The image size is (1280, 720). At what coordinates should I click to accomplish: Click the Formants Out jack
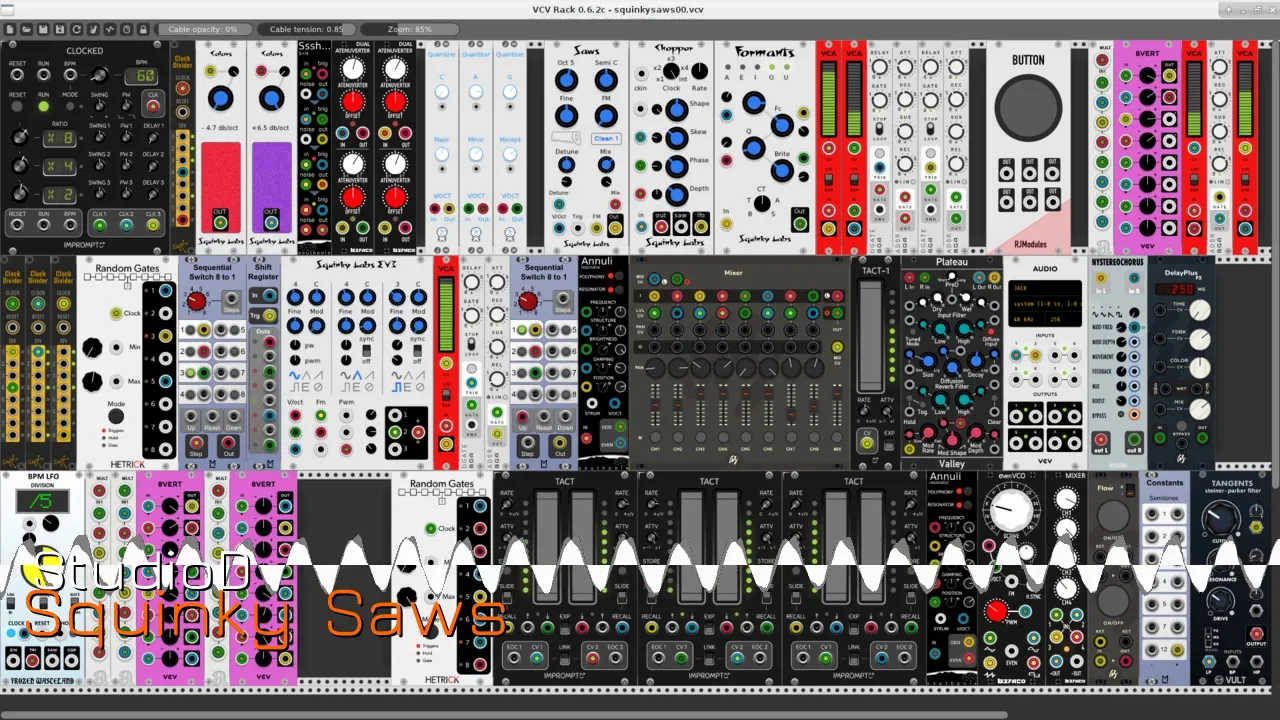click(x=798, y=225)
